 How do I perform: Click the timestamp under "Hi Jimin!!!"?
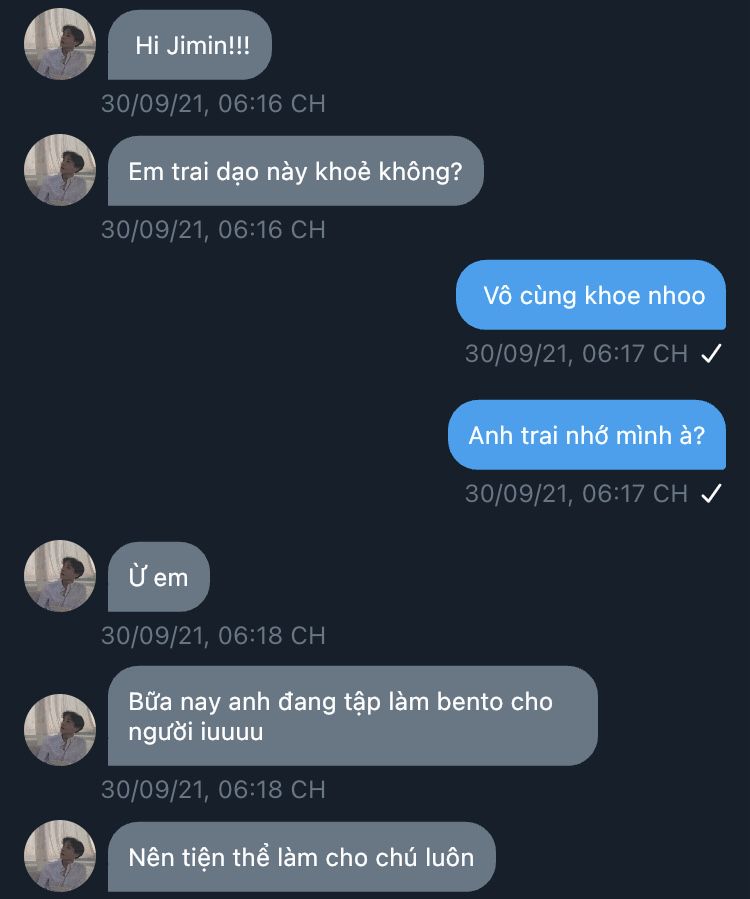tap(213, 104)
